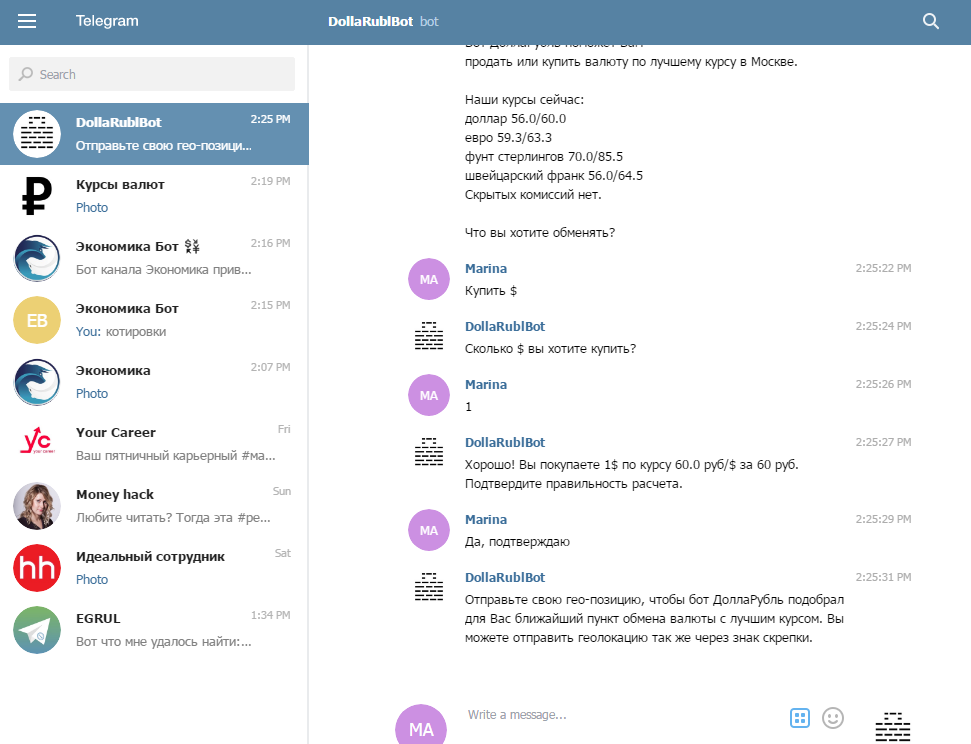Image resolution: width=971 pixels, height=744 pixels.
Task: Click DollaRublBot sender name on last message
Action: click(505, 577)
